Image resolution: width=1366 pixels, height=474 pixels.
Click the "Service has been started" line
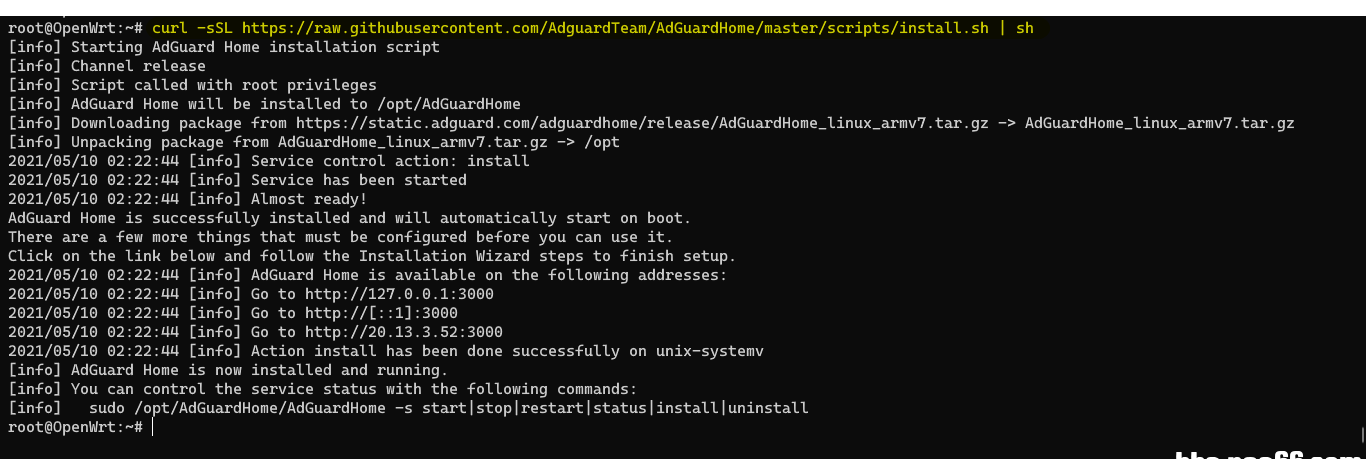359,180
